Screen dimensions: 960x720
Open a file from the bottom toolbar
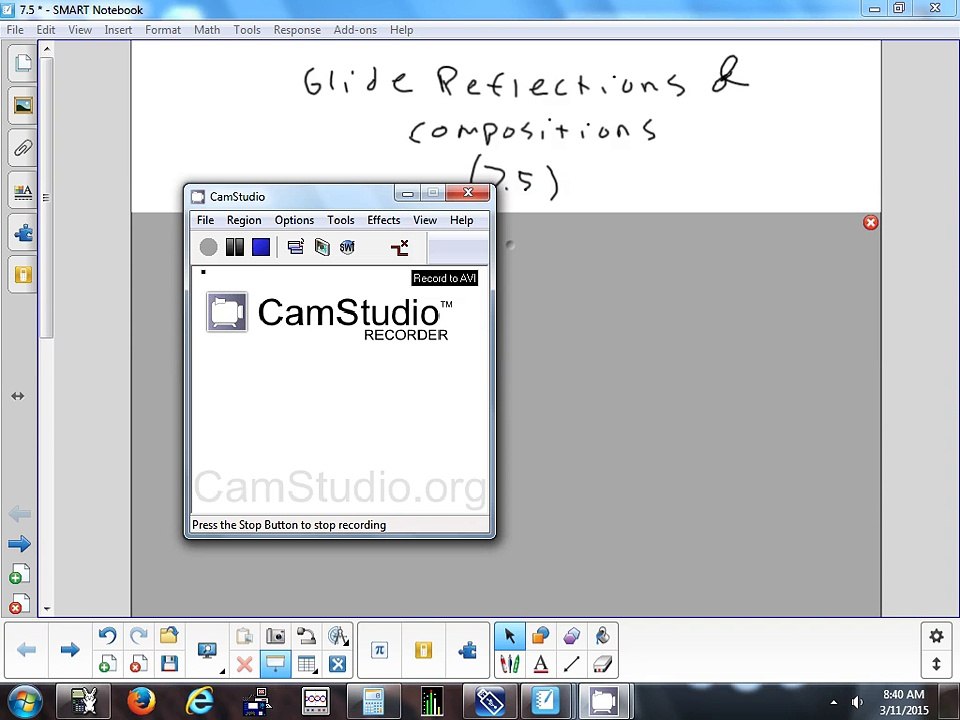(169, 636)
